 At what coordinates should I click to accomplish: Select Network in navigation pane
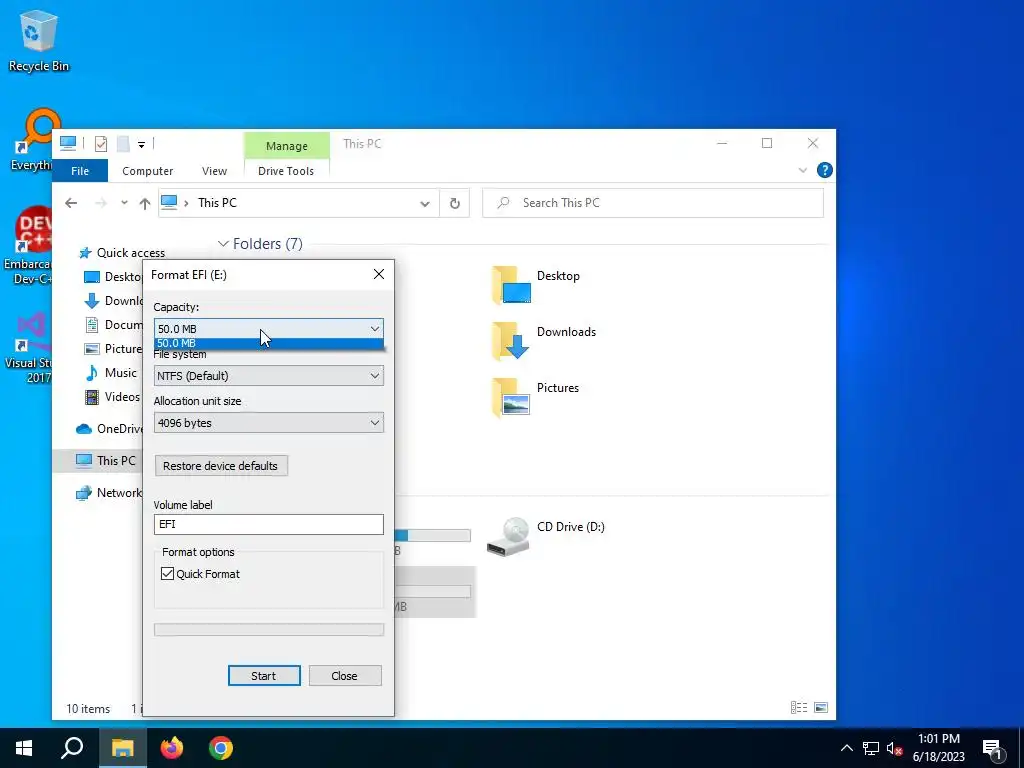pyautogui.click(x=108, y=493)
